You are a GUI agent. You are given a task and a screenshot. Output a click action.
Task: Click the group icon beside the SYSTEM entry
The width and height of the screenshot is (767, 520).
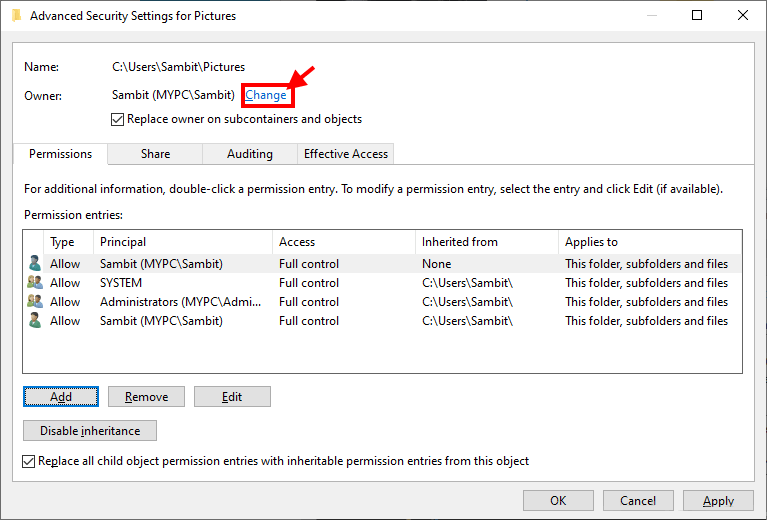[35, 283]
